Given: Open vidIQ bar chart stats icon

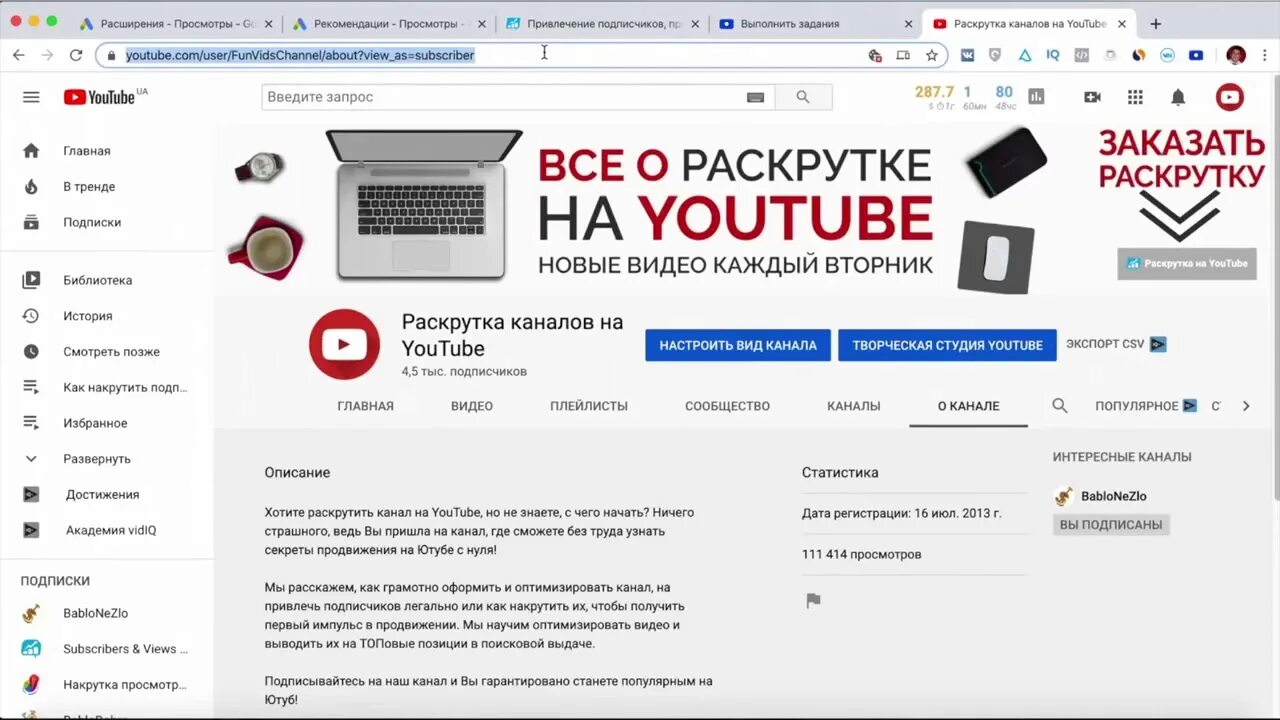Looking at the screenshot, I should click(1036, 97).
